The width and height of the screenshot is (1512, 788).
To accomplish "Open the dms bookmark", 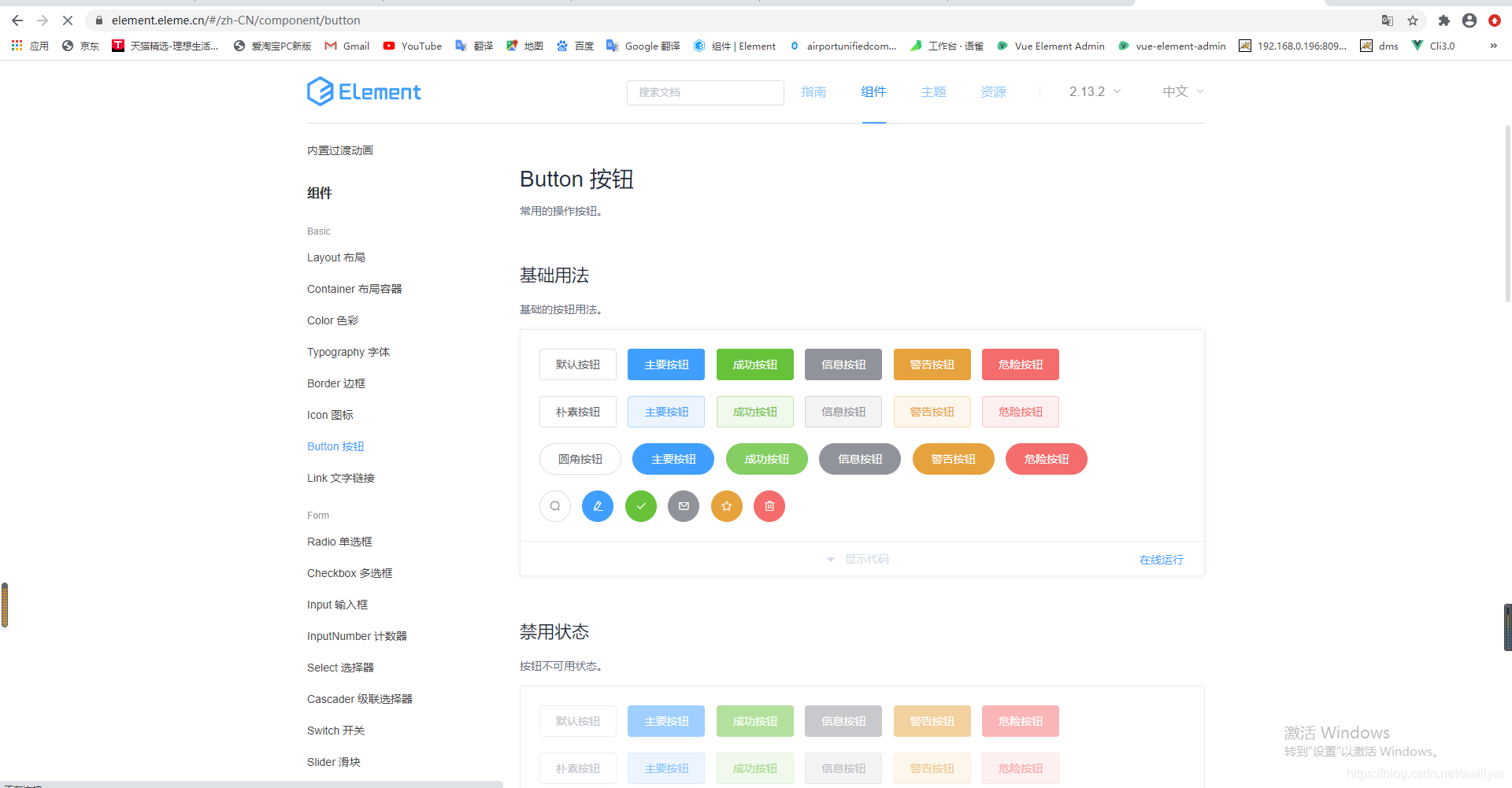I will 1380,46.
